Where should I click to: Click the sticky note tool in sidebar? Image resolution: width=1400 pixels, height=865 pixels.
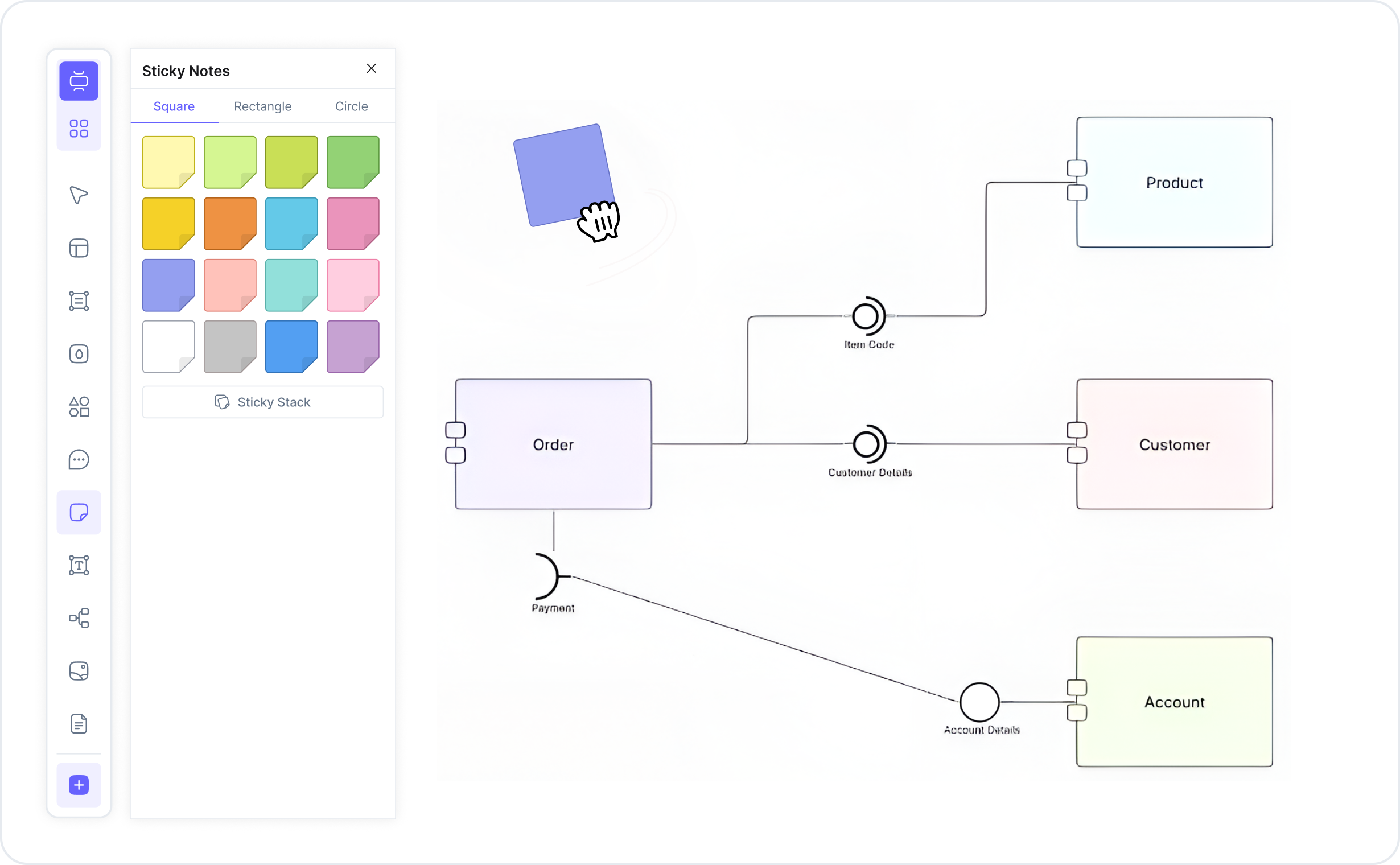79,513
